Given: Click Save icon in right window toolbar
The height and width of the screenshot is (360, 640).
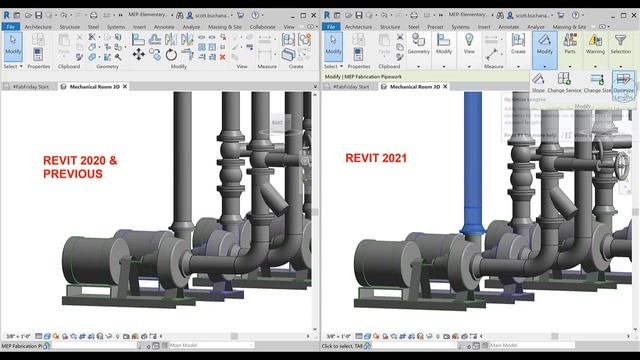Looking at the screenshot, I should (x=359, y=15).
